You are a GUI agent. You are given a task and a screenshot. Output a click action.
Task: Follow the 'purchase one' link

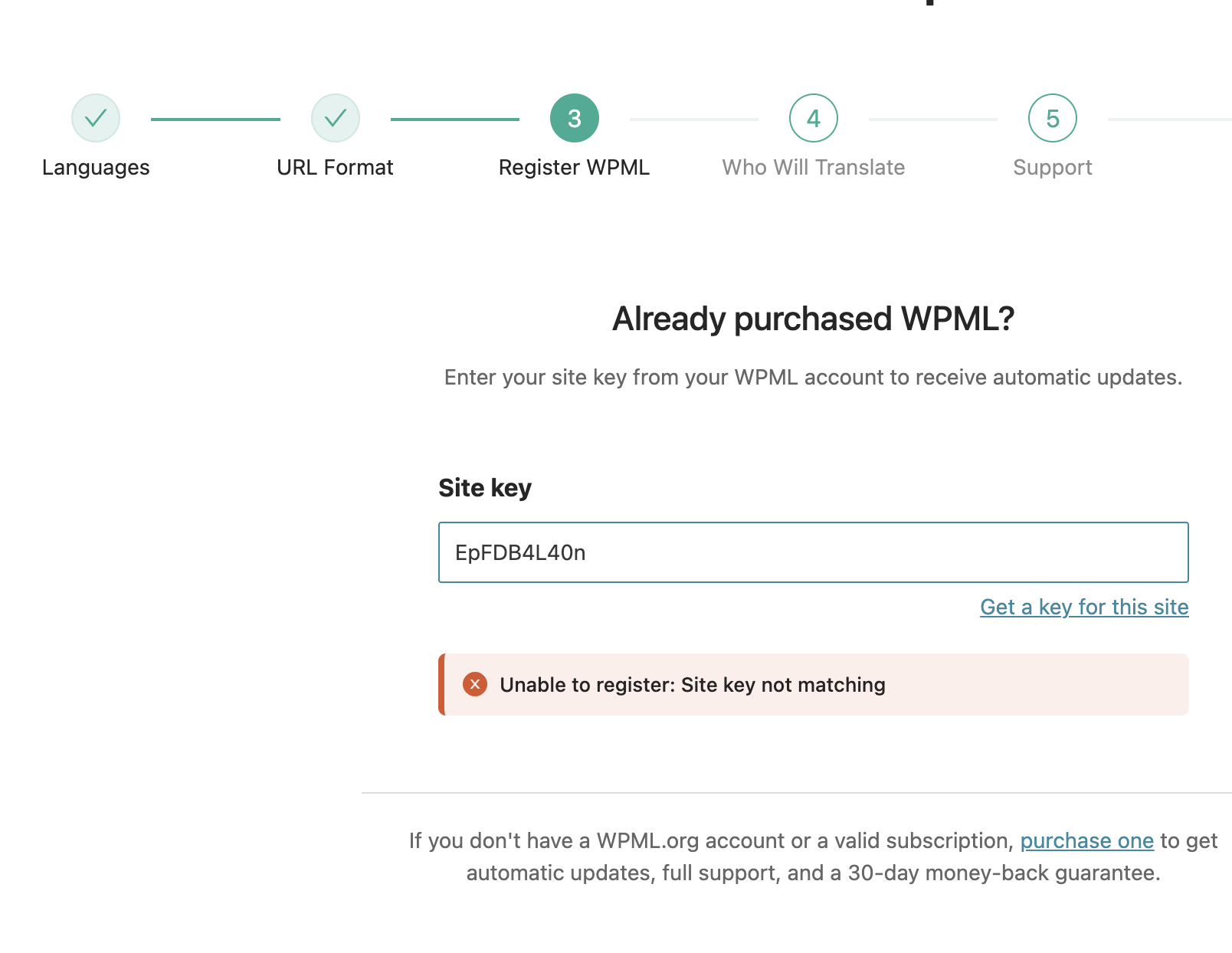[x=1086, y=840]
